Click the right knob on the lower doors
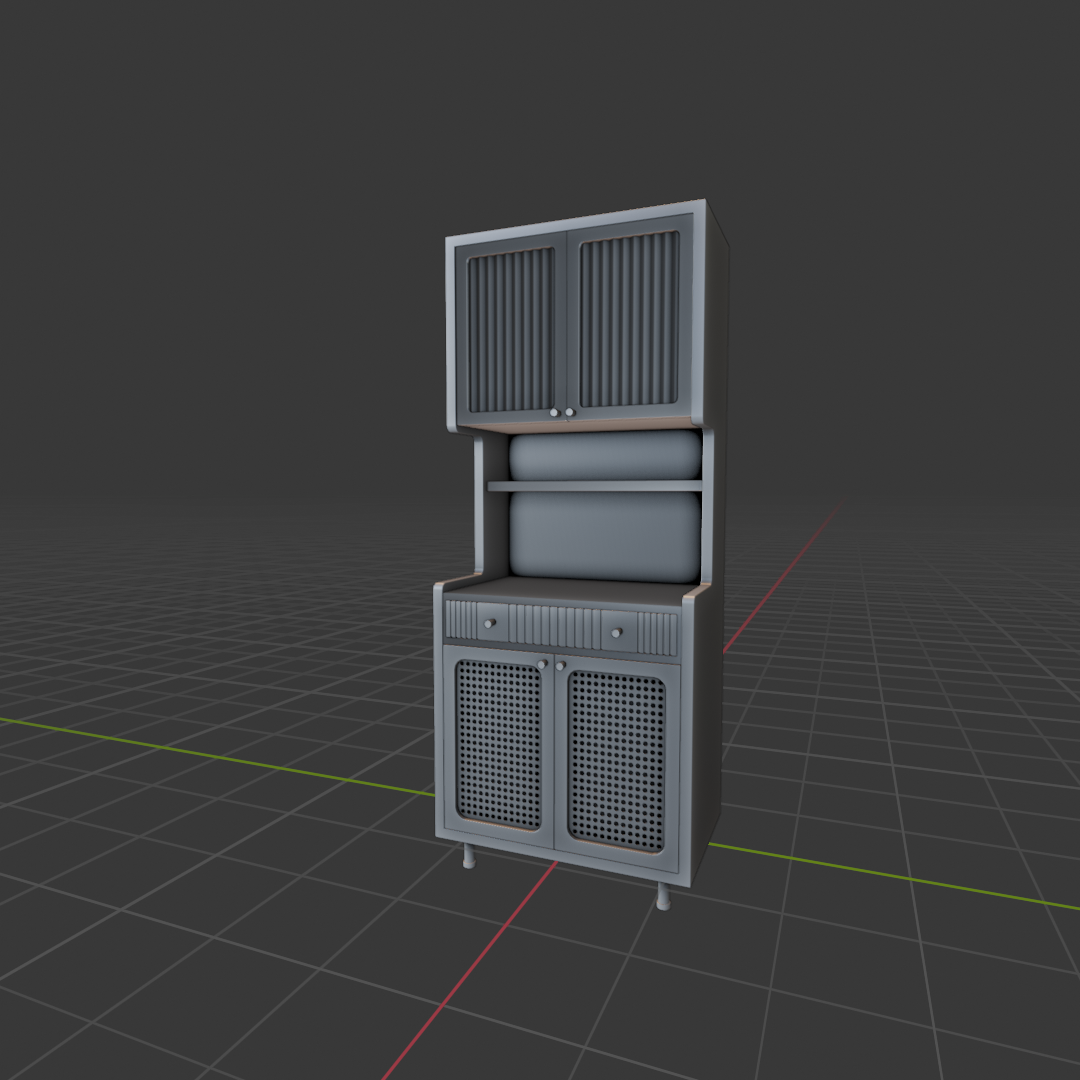This screenshot has height=1080, width=1080. (560, 665)
